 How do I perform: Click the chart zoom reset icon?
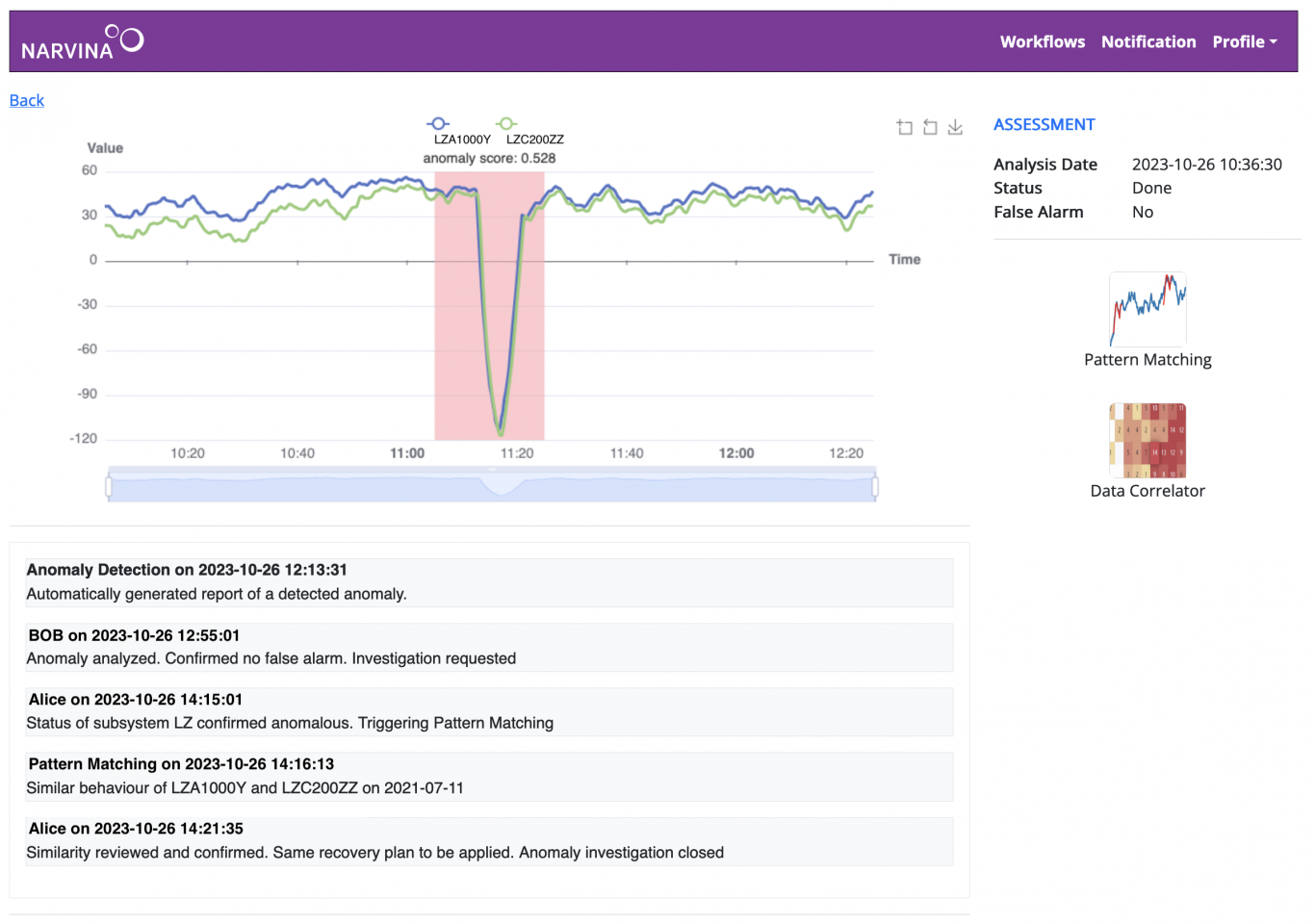tap(930, 127)
